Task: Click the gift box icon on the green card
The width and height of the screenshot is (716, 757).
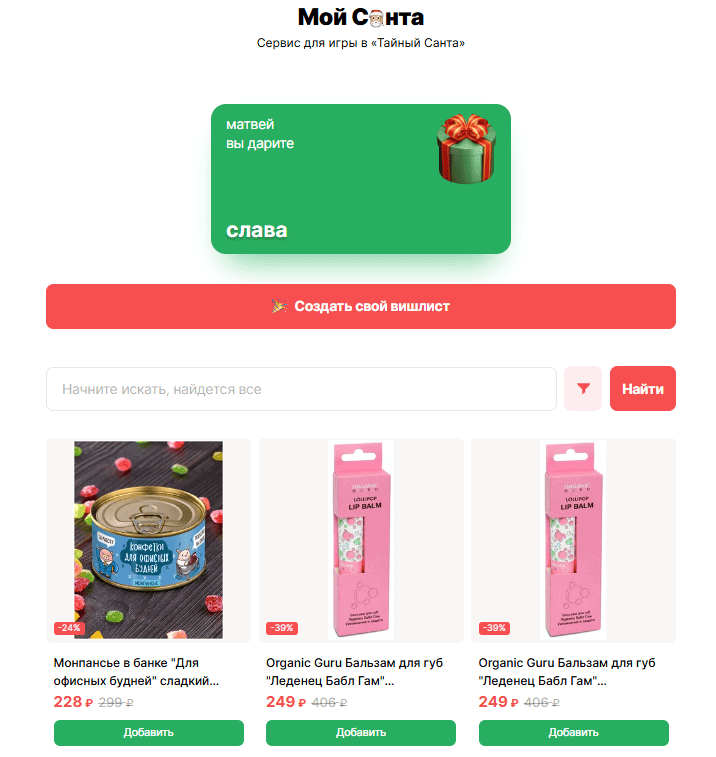Action: 466,149
